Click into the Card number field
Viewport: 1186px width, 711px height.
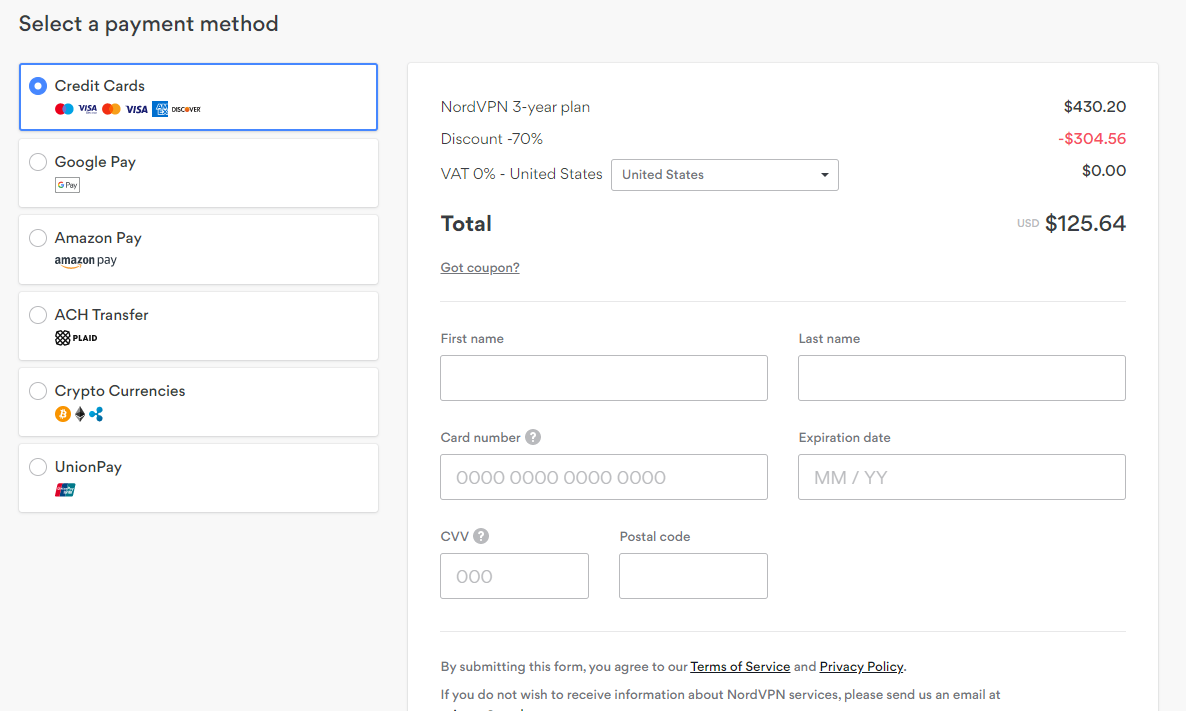click(604, 477)
